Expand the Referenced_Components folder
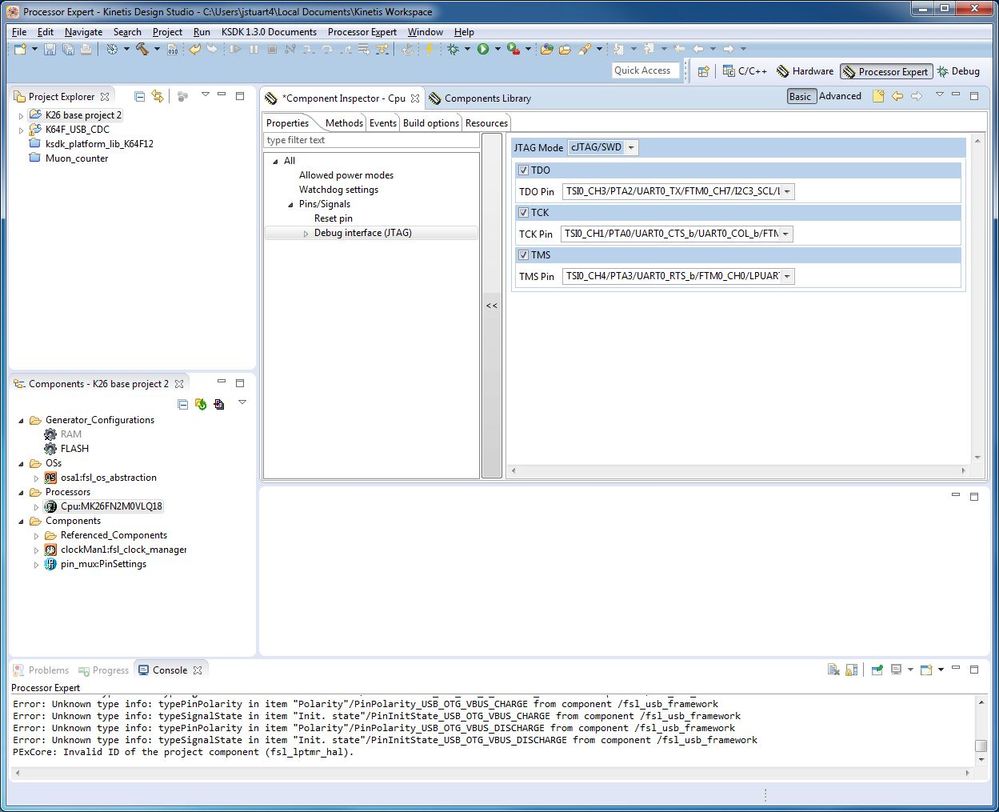This screenshot has width=999, height=812. pos(36,535)
